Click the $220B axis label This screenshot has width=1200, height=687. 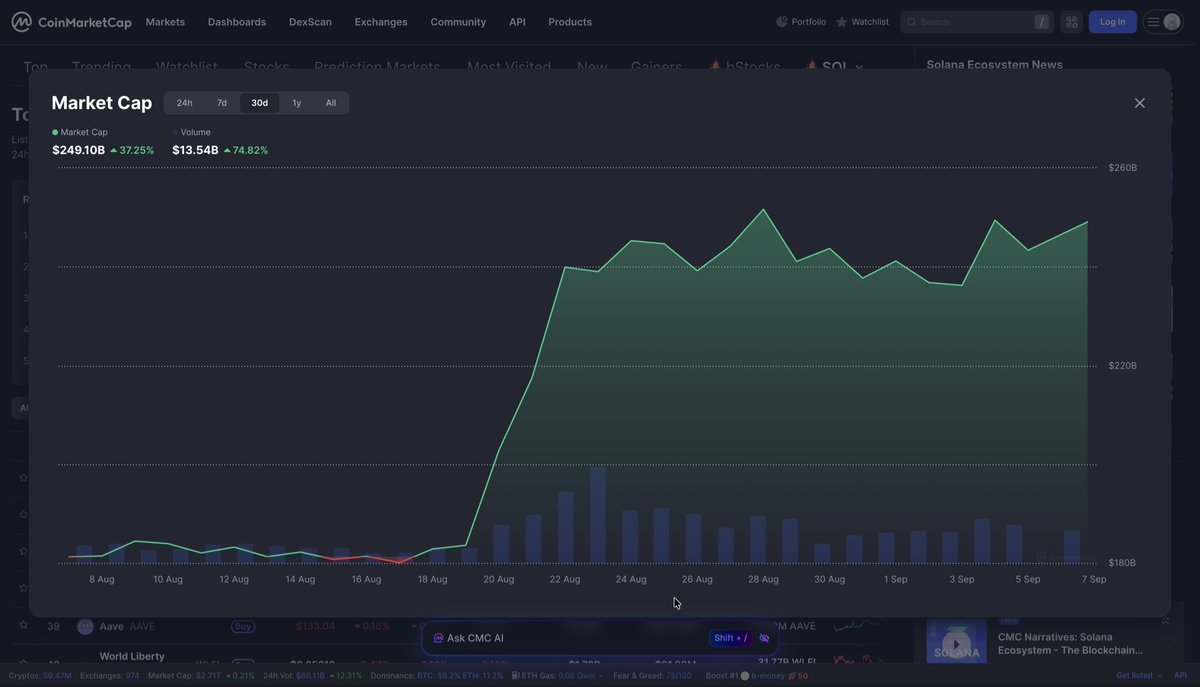[x=1122, y=366]
